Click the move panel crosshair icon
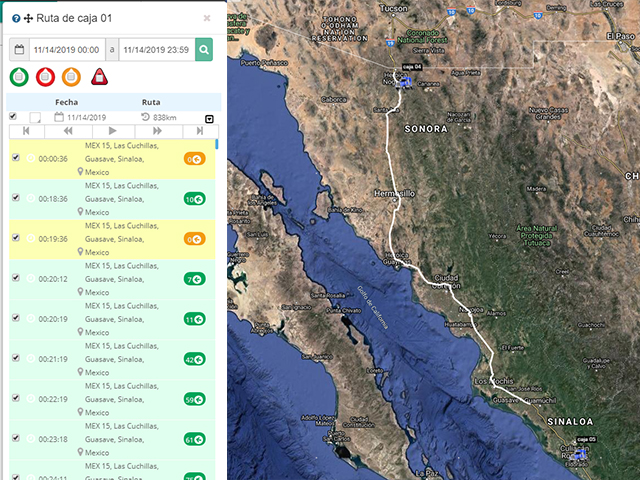Screen dimensions: 640x480 point(28,18)
